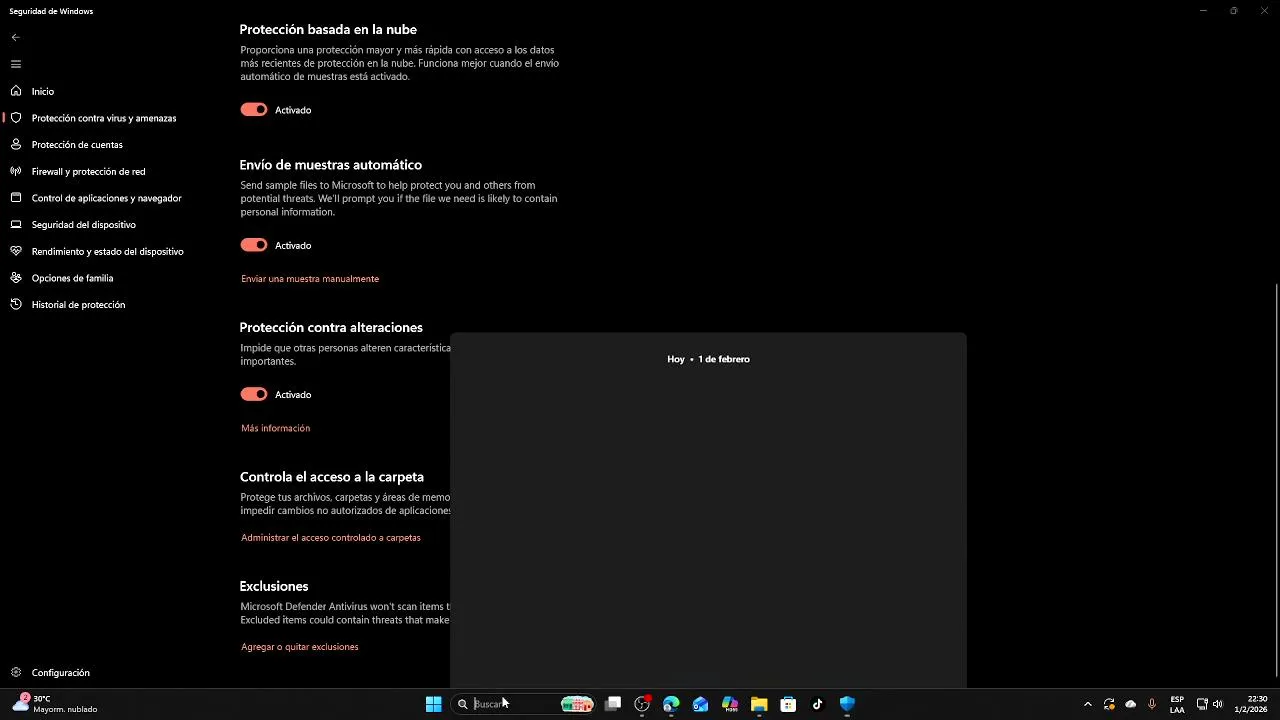Open the 22:30 clock and date

pos(1252,704)
